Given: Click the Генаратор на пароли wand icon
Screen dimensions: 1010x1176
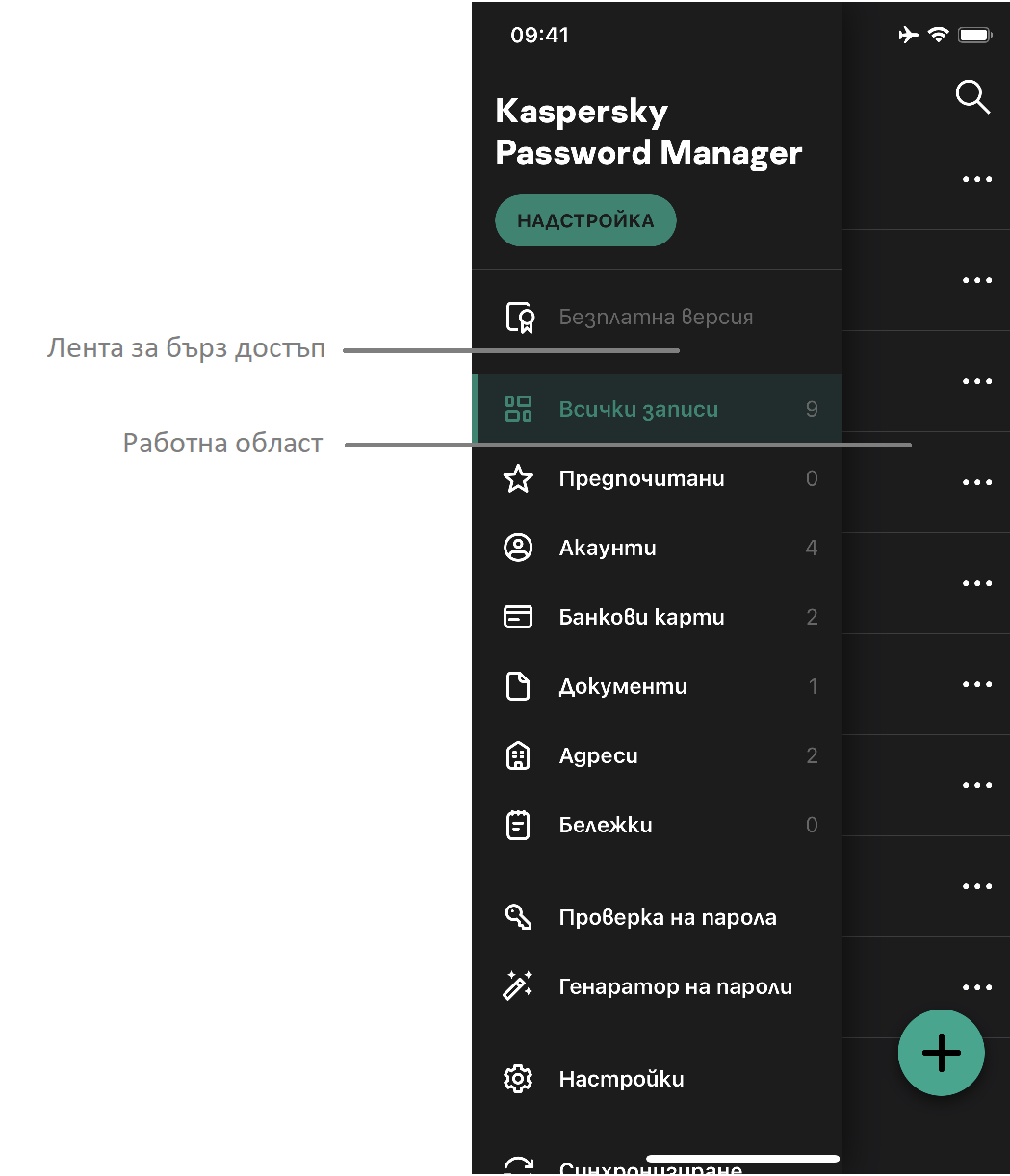Looking at the screenshot, I should (x=518, y=986).
